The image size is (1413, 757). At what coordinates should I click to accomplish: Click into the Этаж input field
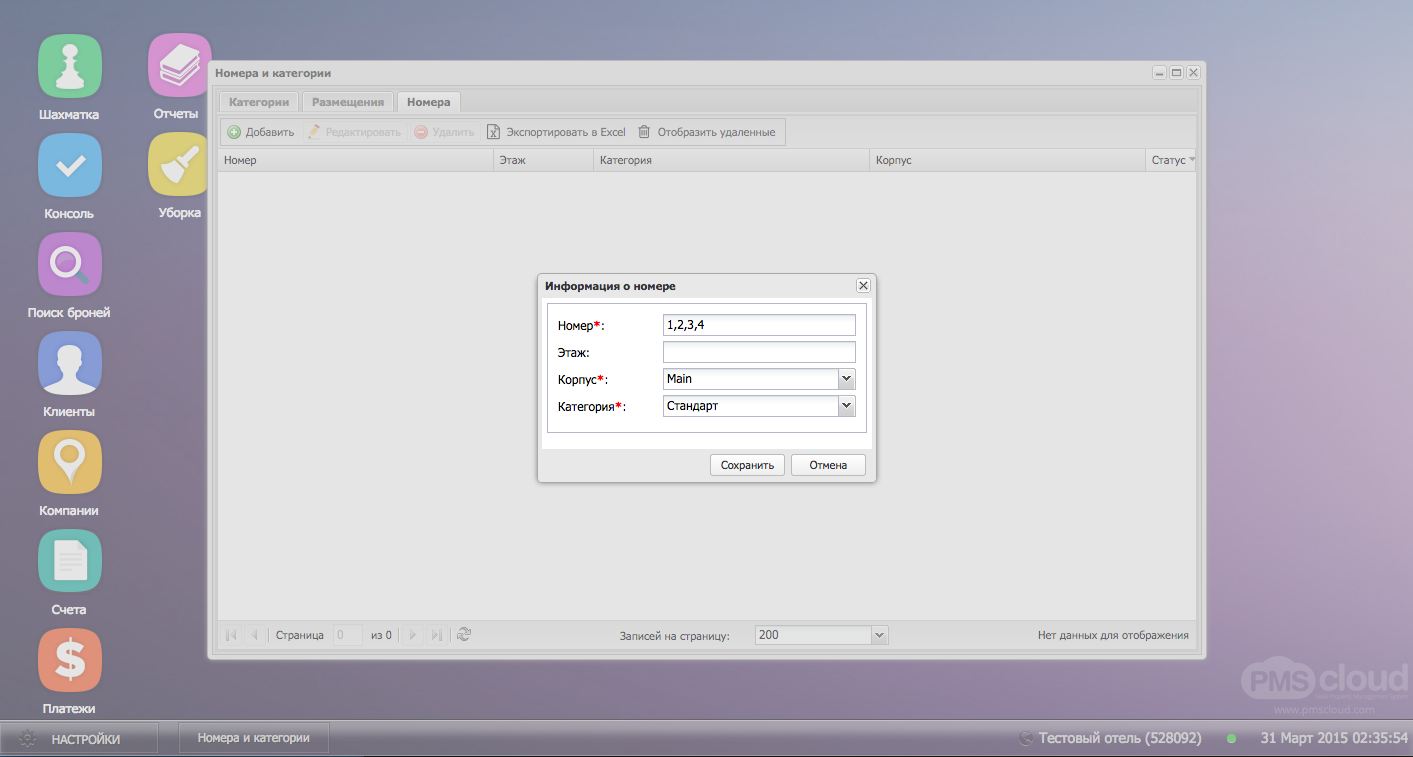[759, 352]
